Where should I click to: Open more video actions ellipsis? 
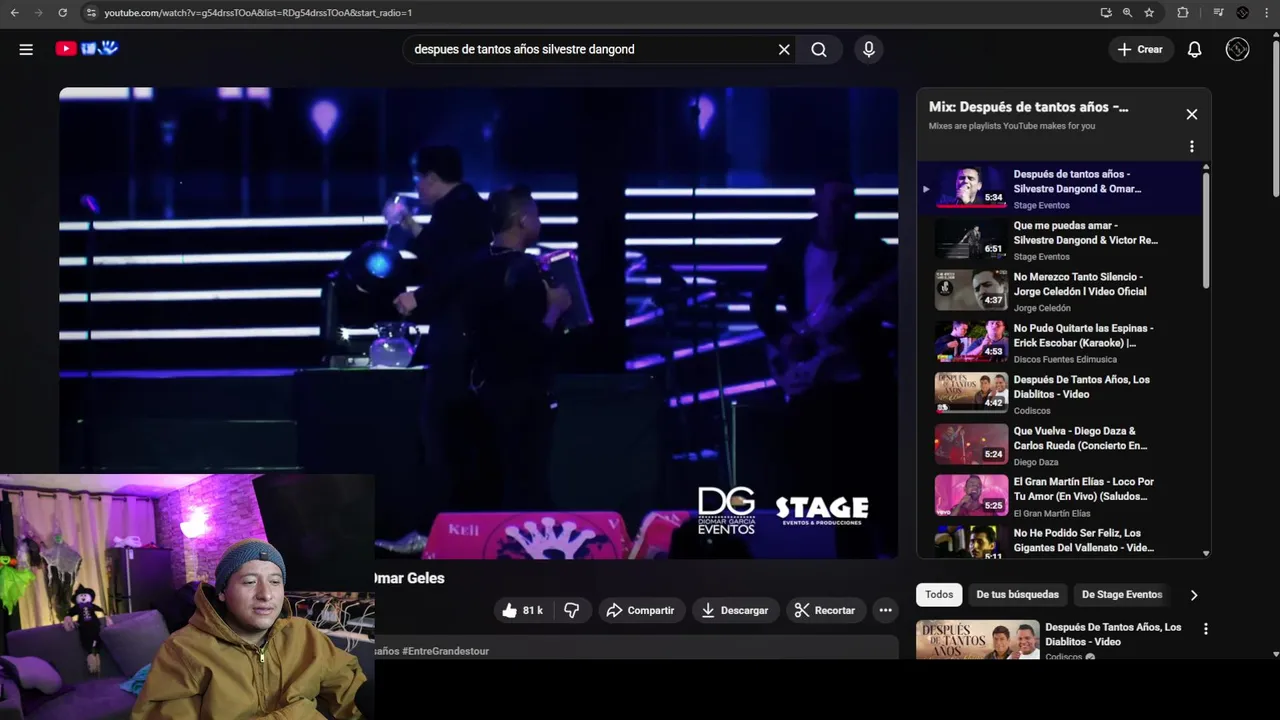coord(885,610)
